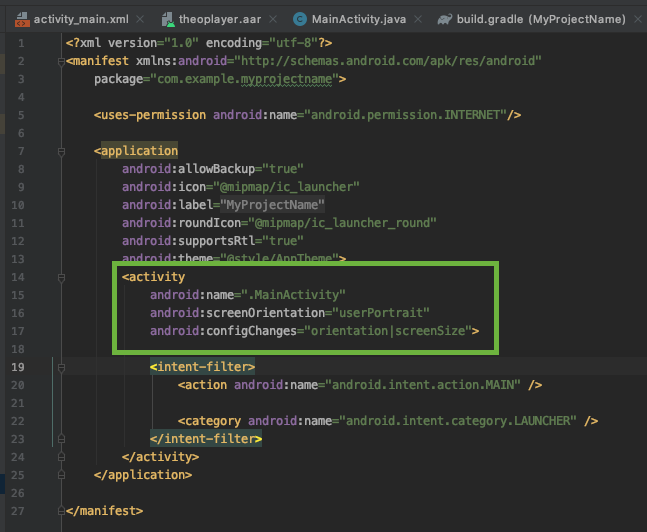
Task: Open the build.gradle (MyProjectName) tab
Action: (x=545, y=19)
